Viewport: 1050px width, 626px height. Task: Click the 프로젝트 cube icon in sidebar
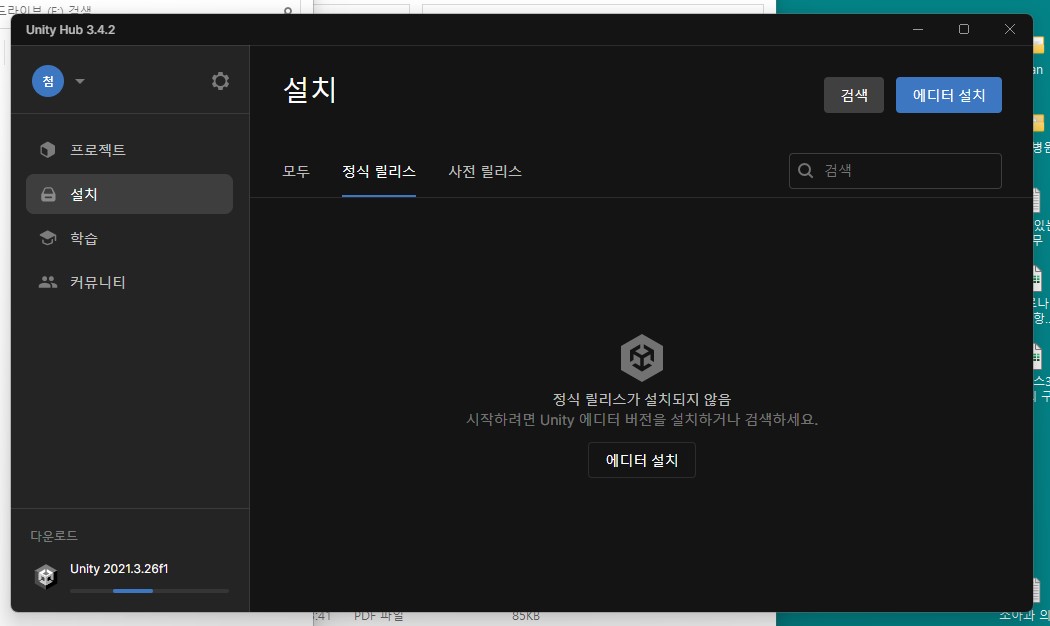48,149
